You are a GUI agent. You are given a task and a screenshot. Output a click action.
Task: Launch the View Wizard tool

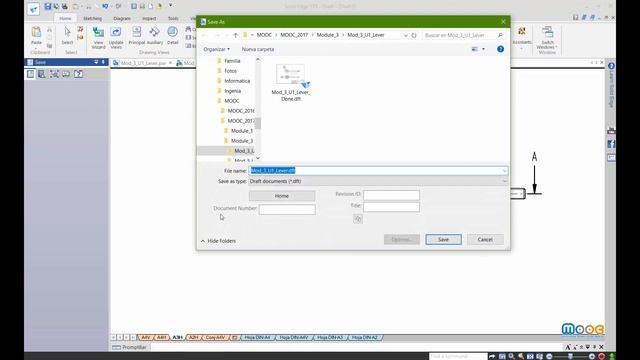(x=98, y=38)
